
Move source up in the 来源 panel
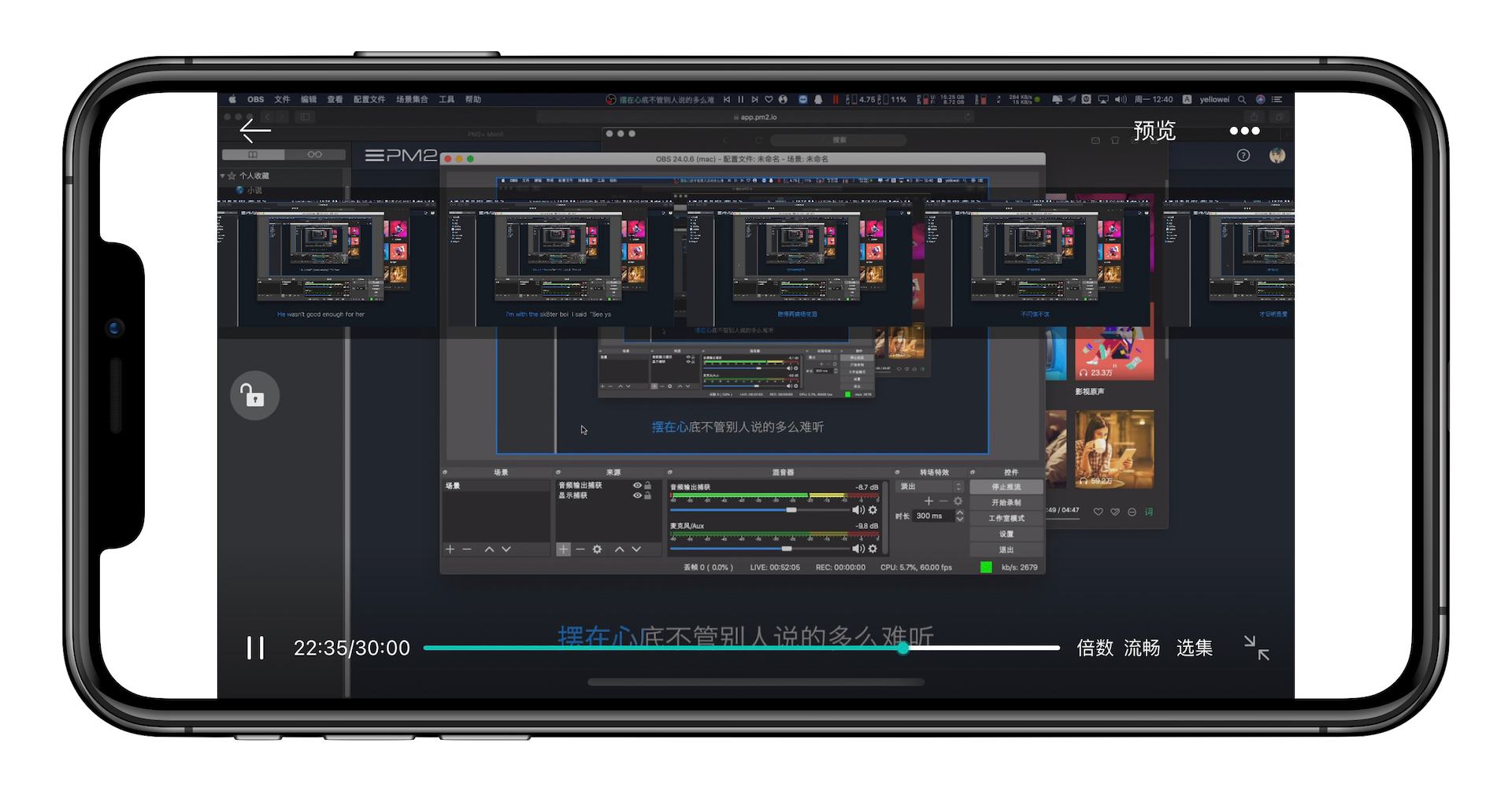point(619,549)
